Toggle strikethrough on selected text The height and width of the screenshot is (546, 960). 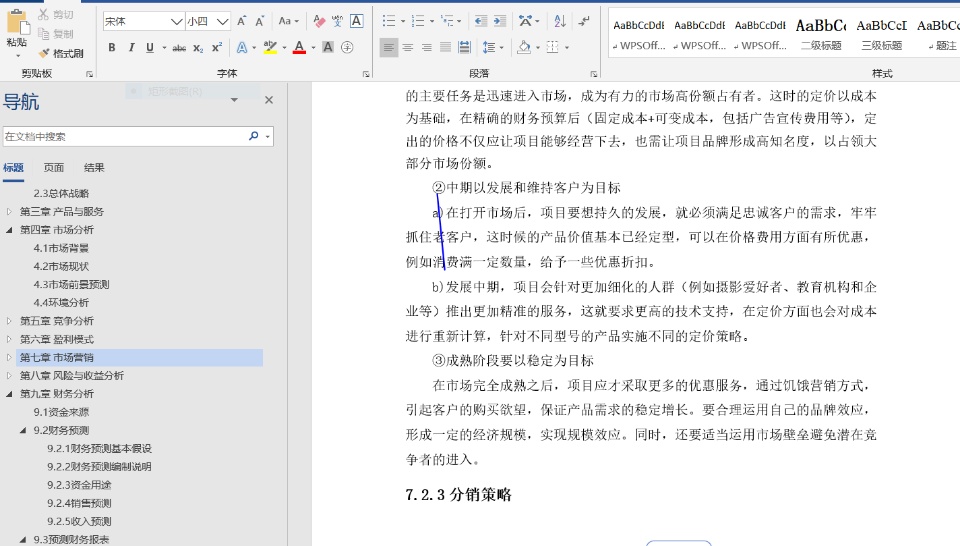[179, 47]
